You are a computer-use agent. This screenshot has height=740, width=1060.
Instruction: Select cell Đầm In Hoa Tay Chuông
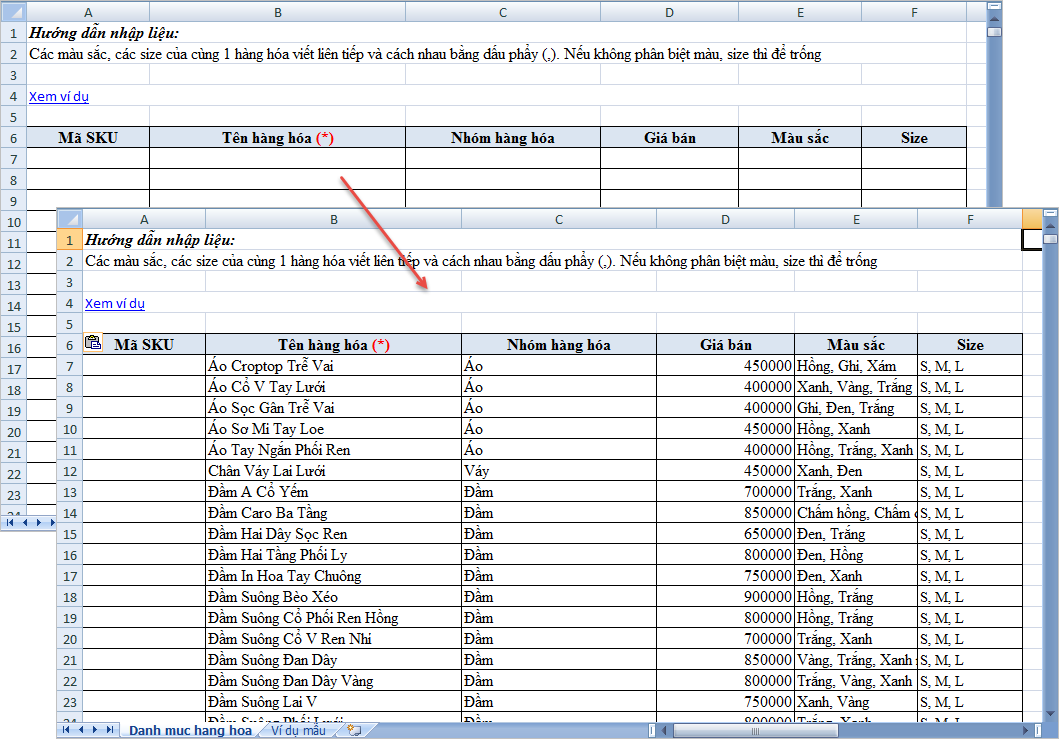click(333, 576)
